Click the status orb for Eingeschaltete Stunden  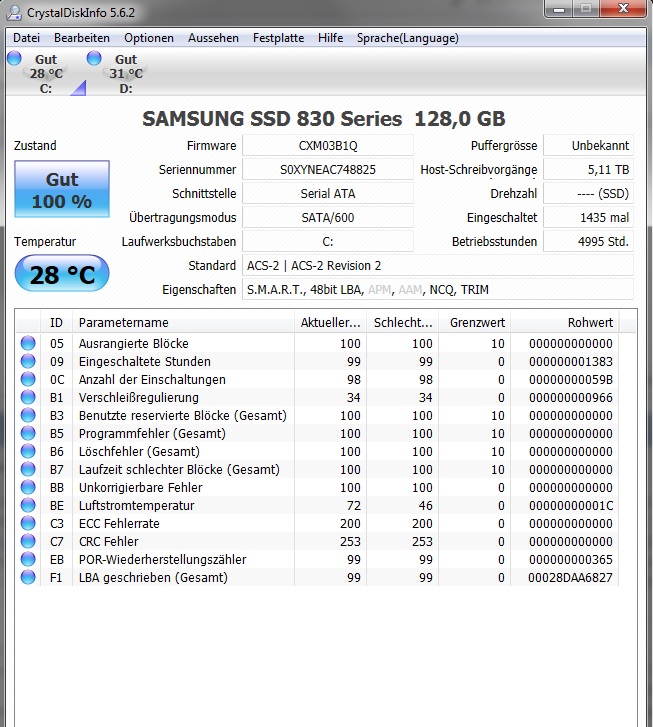coord(28,361)
